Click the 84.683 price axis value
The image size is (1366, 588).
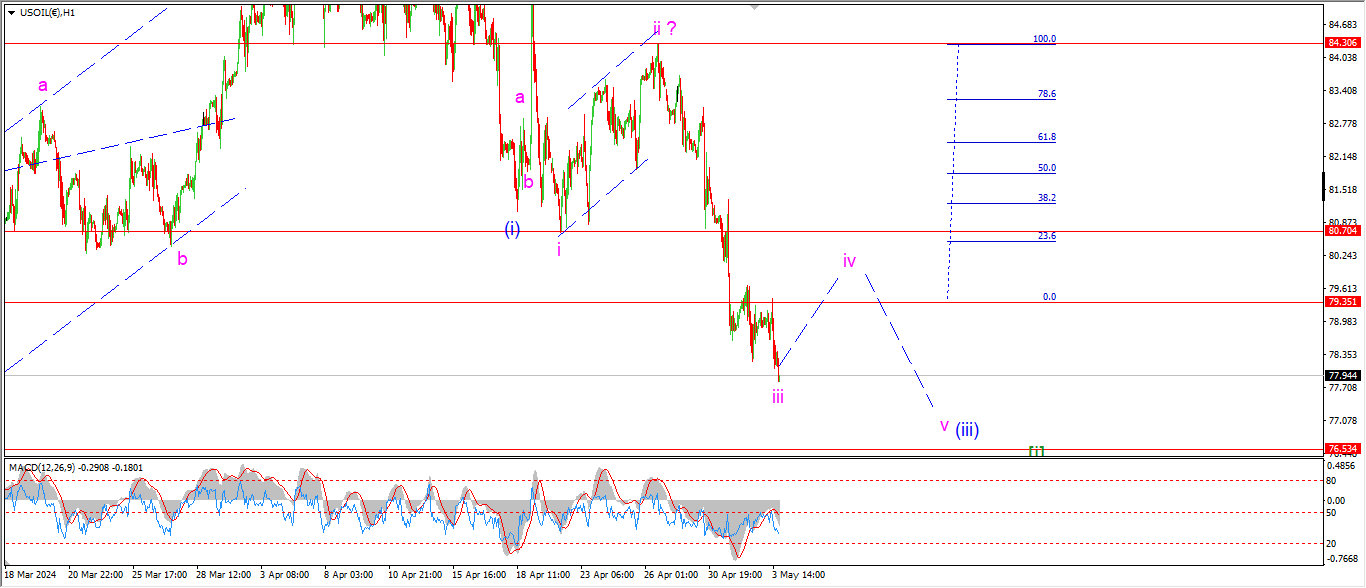[x=1344, y=24]
